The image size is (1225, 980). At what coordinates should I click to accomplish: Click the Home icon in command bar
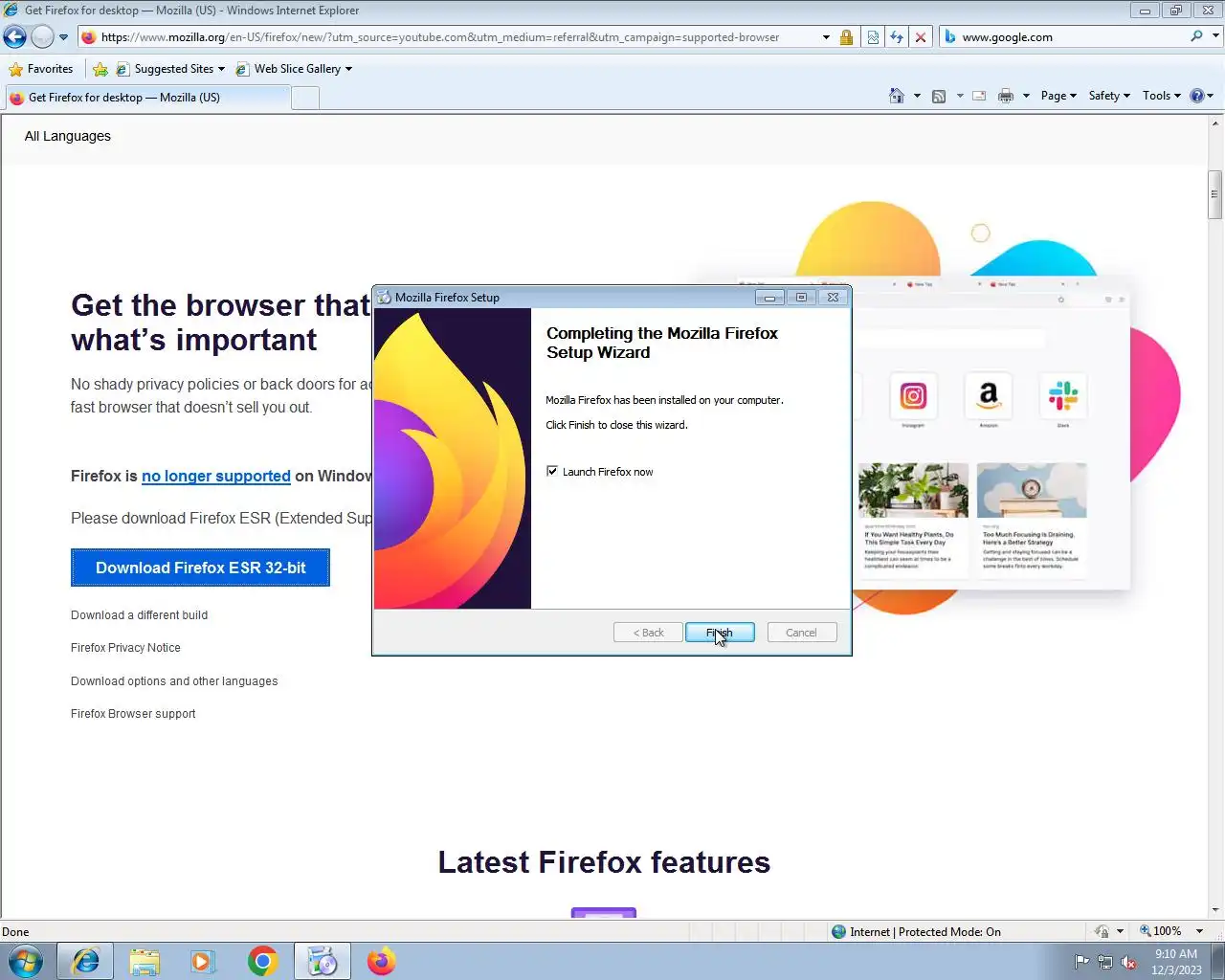click(x=897, y=96)
